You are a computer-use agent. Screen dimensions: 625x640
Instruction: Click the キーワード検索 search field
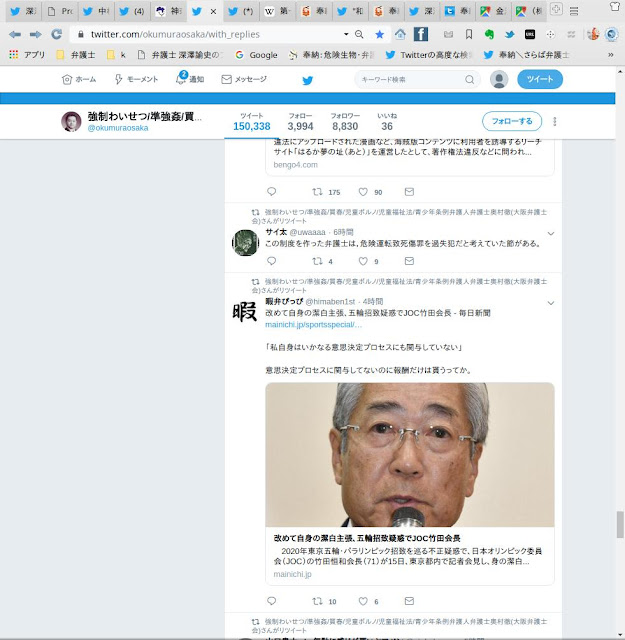tap(417, 80)
